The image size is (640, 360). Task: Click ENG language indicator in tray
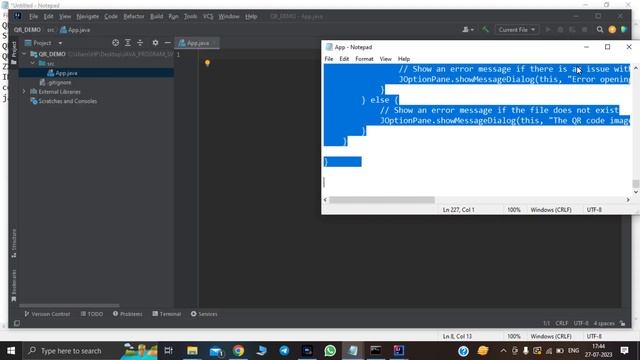pyautogui.click(x=573, y=351)
